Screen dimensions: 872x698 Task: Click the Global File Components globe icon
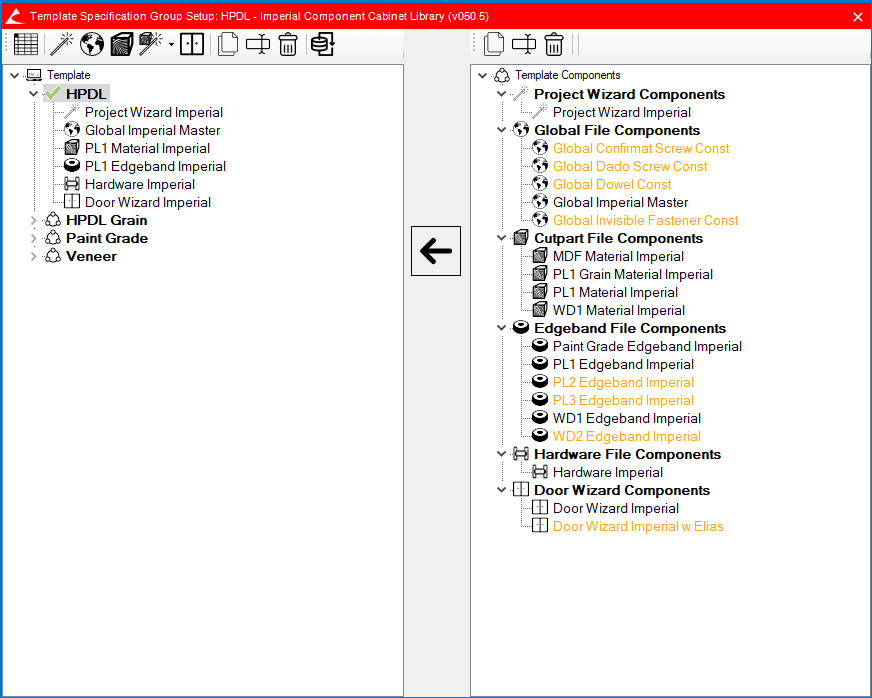tap(521, 130)
